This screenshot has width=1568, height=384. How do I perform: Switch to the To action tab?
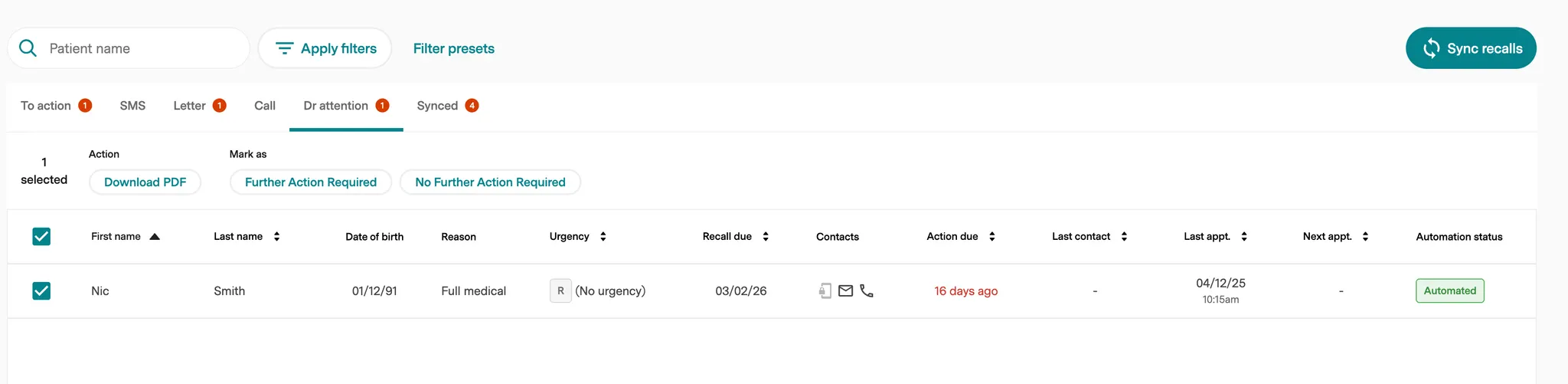coord(46,106)
